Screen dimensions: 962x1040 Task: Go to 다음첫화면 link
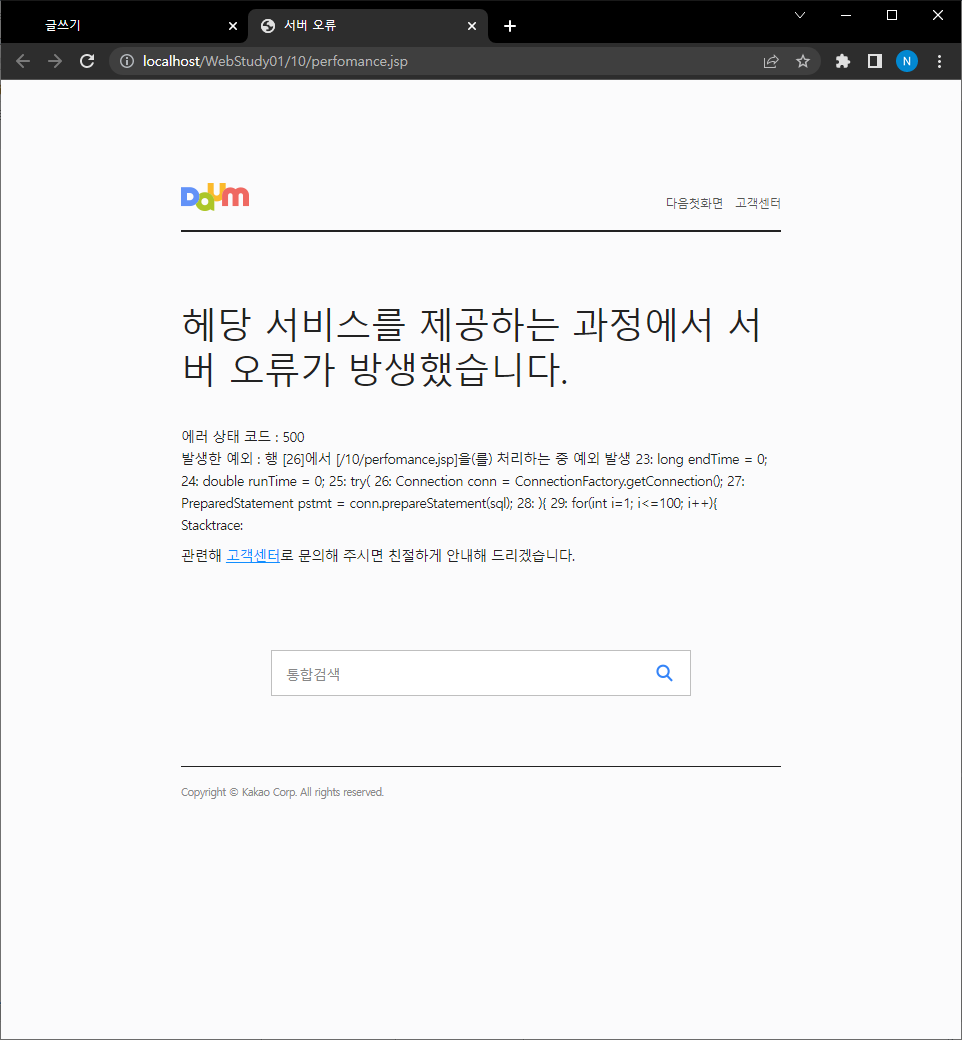[x=694, y=203]
